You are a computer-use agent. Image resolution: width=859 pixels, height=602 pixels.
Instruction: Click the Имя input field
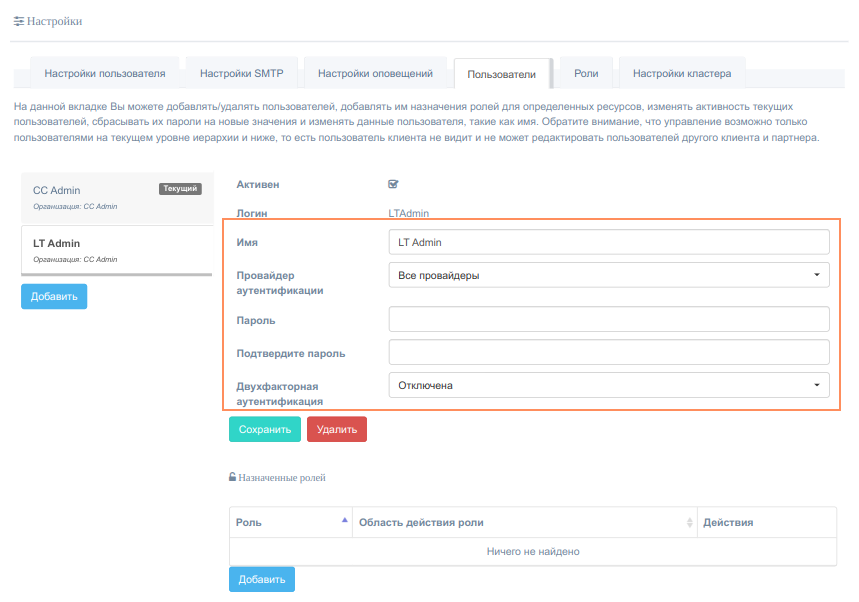pos(608,242)
